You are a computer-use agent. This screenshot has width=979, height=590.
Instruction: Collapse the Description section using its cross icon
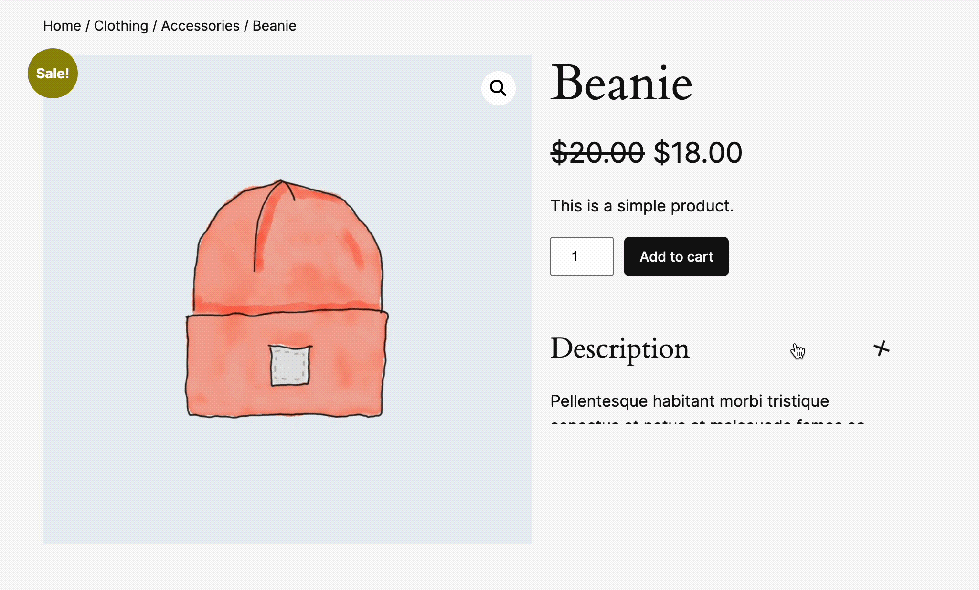click(x=881, y=348)
